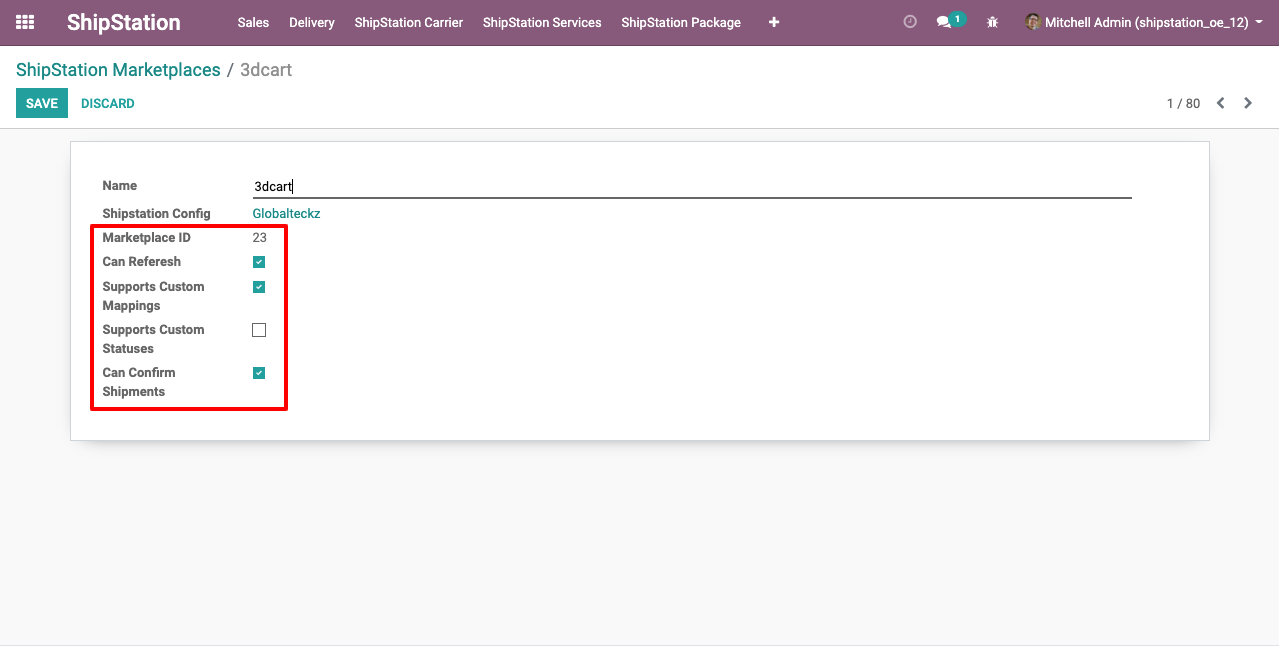Click the Shipstation Config label
Image resolution: width=1279 pixels, height=646 pixels.
click(x=156, y=214)
